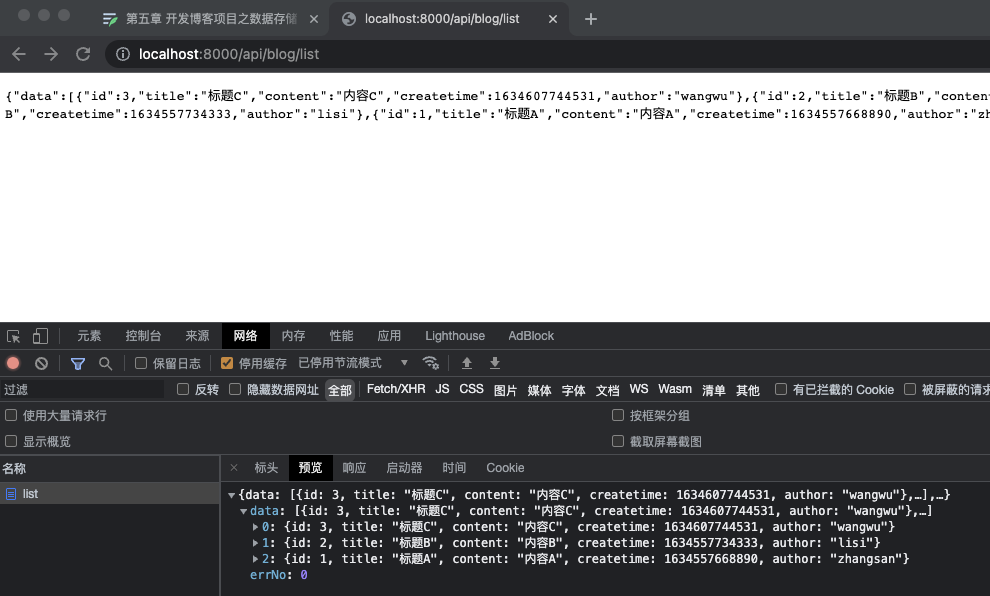The height and width of the screenshot is (596, 990).
Task: Click the site info icon in address bar
Action: click(x=122, y=54)
